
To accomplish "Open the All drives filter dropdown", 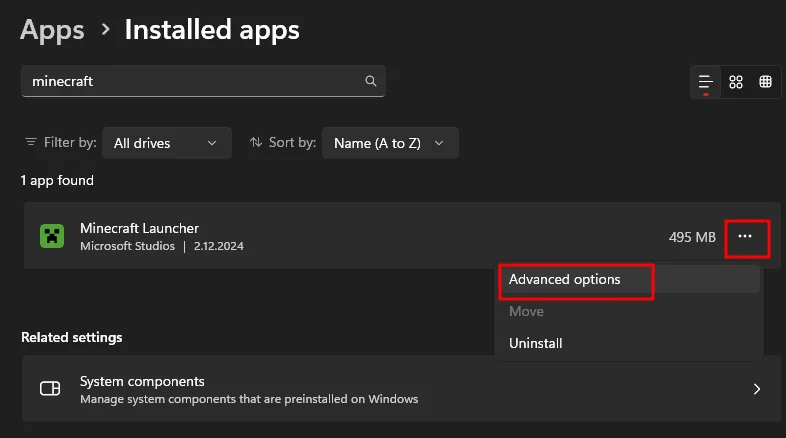I will pos(166,143).
